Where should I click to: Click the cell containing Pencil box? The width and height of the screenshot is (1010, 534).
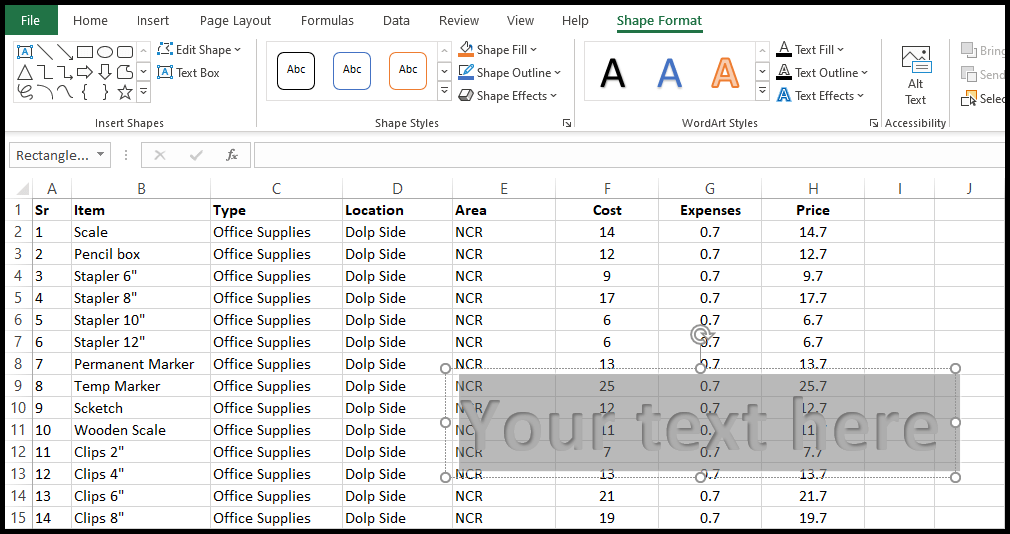(141, 254)
